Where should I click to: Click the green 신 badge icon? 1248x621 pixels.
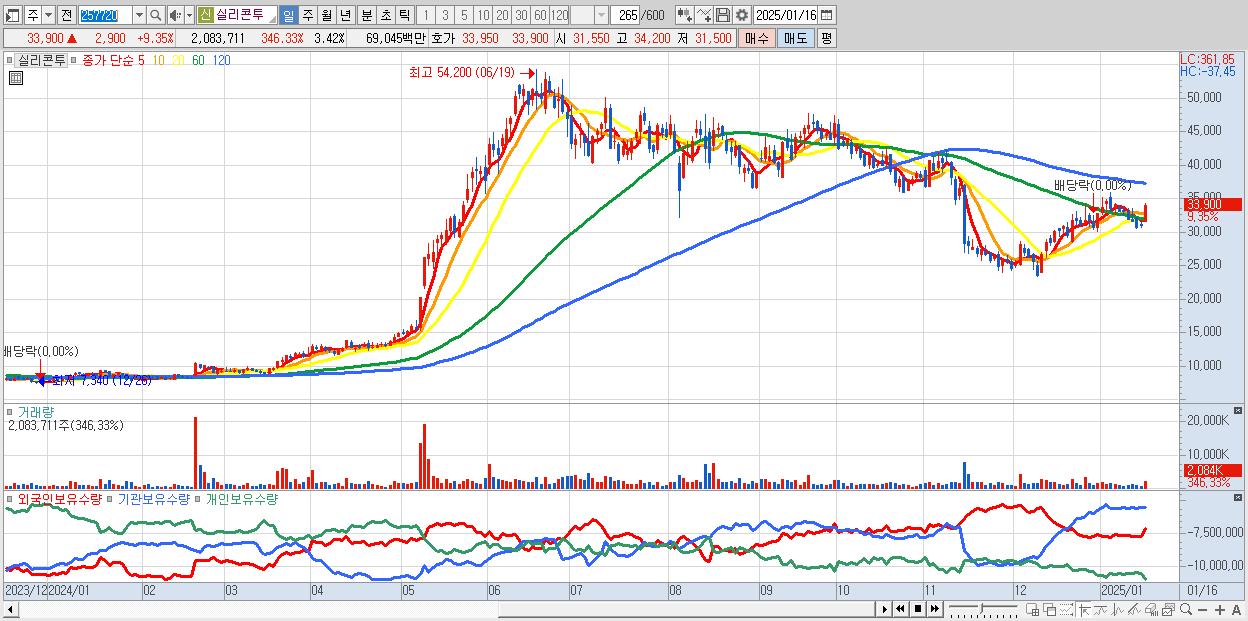(205, 15)
